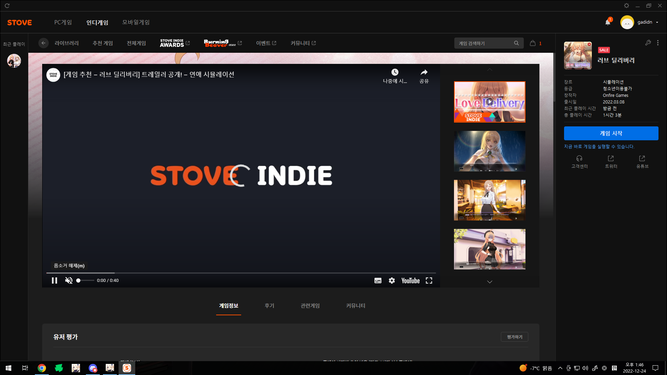Click the Watch later clock icon
Image resolution: width=667 pixels, height=375 pixels.
[395, 72]
